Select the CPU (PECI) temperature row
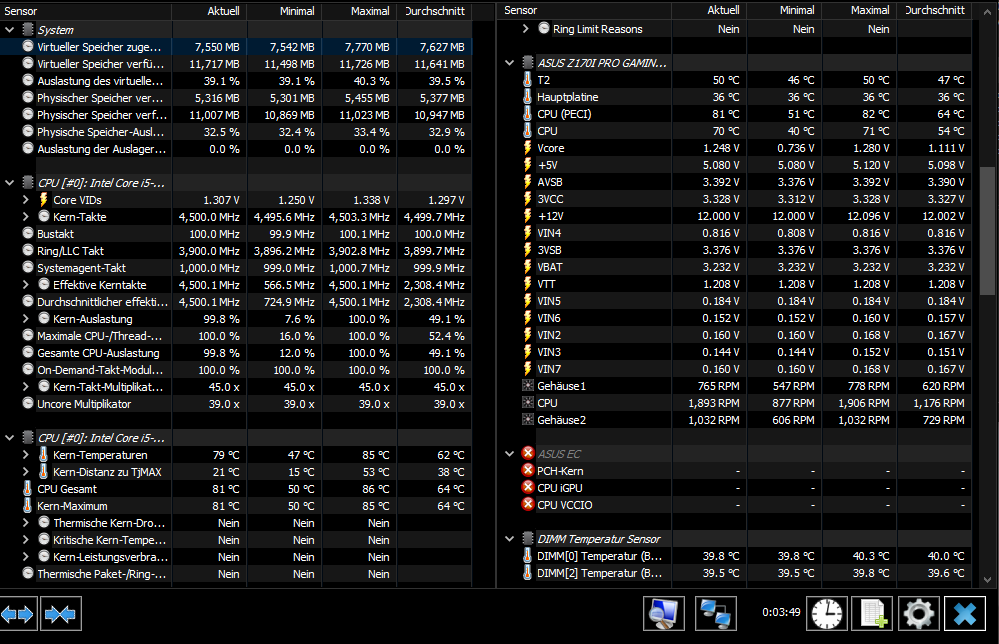Image resolution: width=999 pixels, height=644 pixels. [x=735, y=114]
